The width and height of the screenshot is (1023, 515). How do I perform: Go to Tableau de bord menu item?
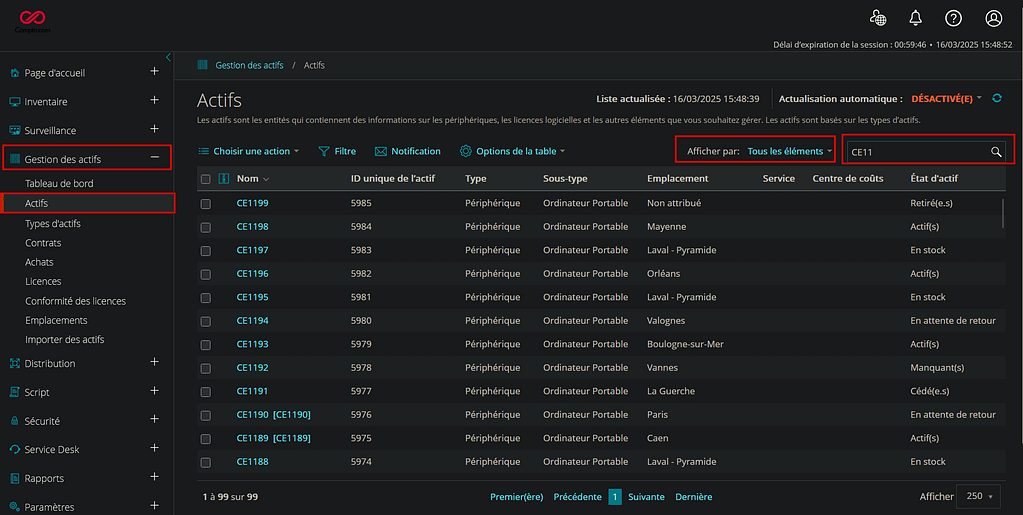pos(59,184)
